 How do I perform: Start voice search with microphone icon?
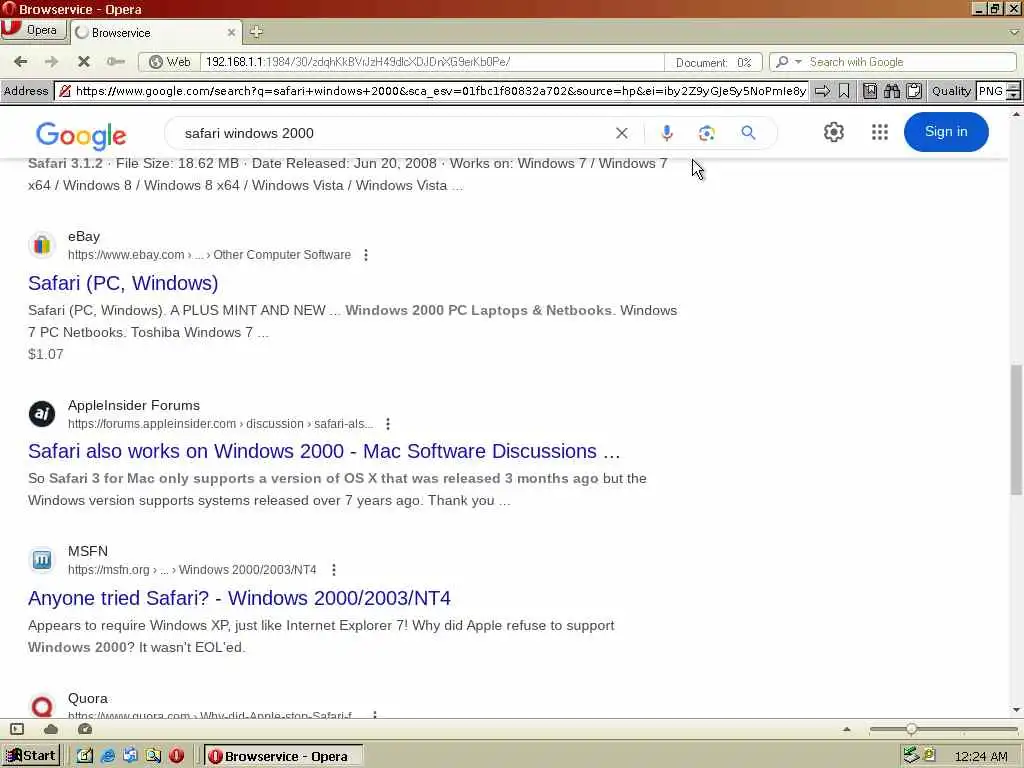click(666, 133)
